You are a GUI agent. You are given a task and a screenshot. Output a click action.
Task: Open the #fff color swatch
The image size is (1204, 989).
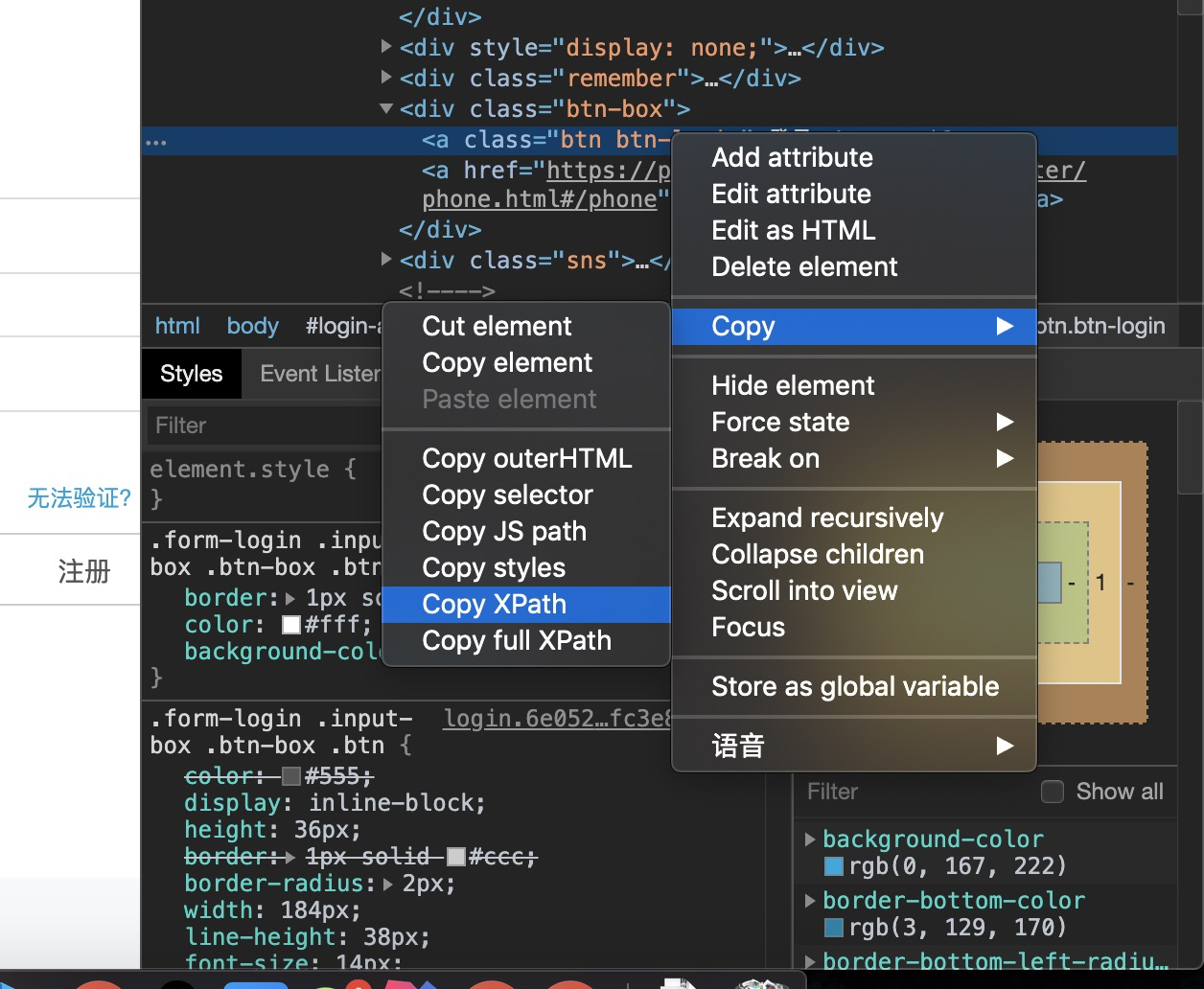pyautogui.click(x=291, y=625)
